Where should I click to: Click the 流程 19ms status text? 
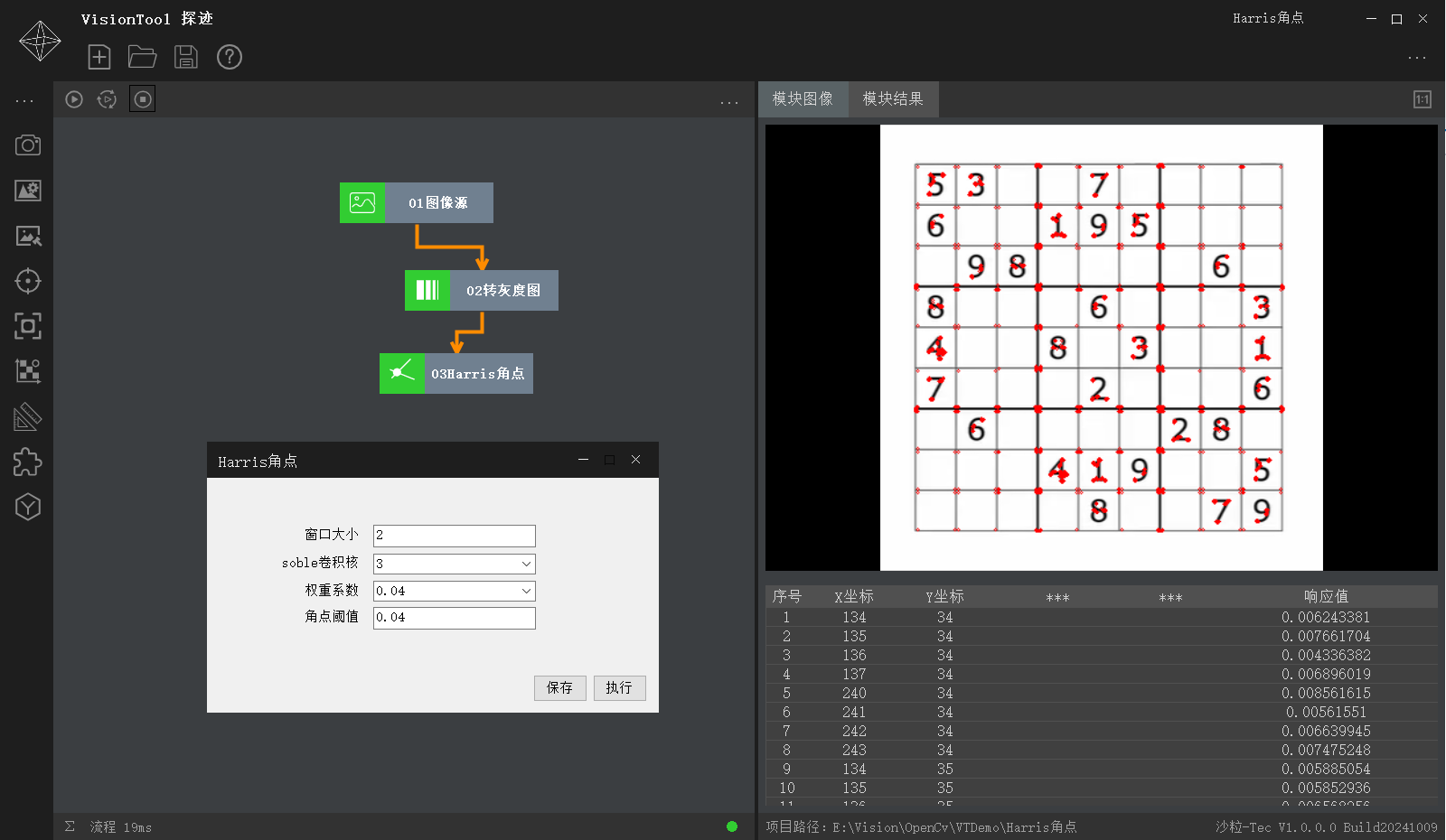(120, 827)
